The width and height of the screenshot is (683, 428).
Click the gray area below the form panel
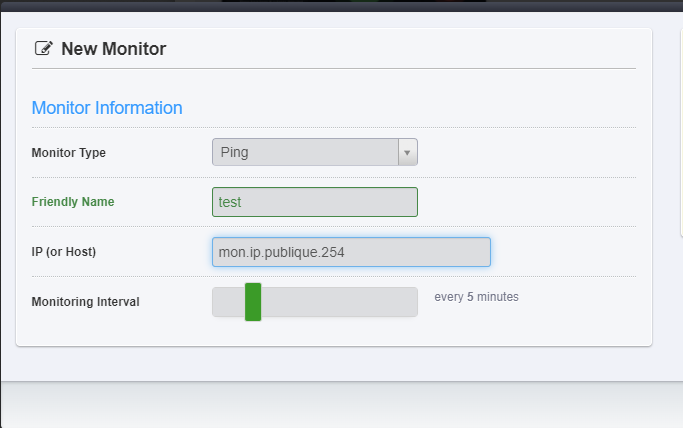click(340, 405)
